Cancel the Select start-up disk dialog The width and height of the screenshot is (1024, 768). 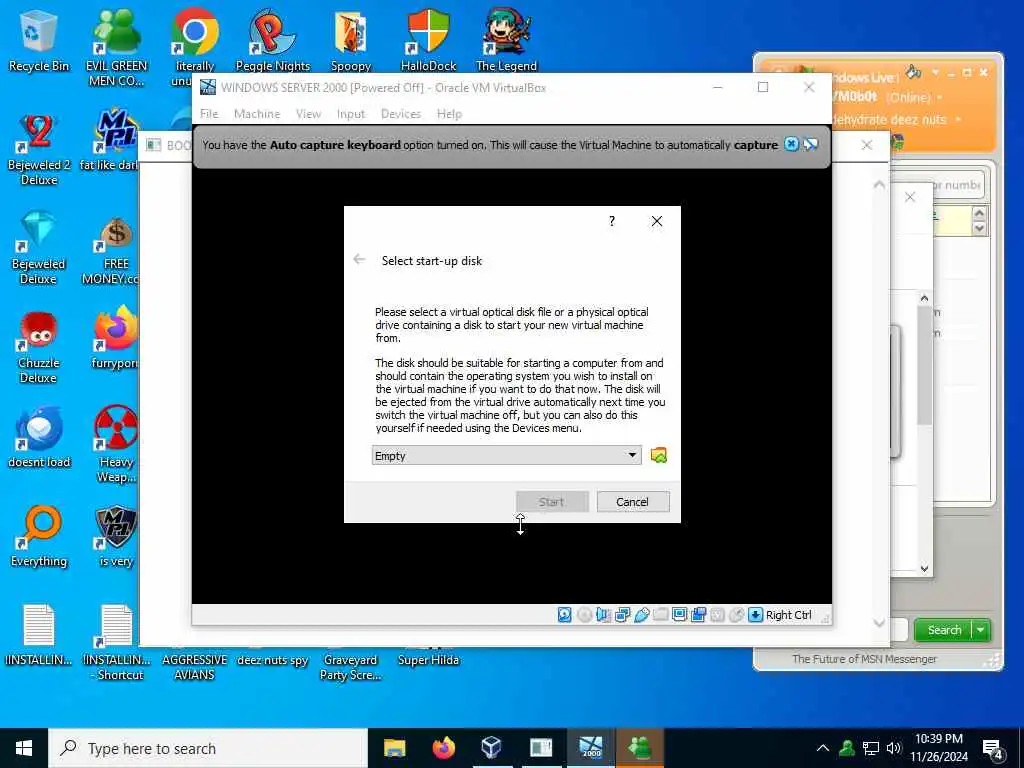(632, 502)
